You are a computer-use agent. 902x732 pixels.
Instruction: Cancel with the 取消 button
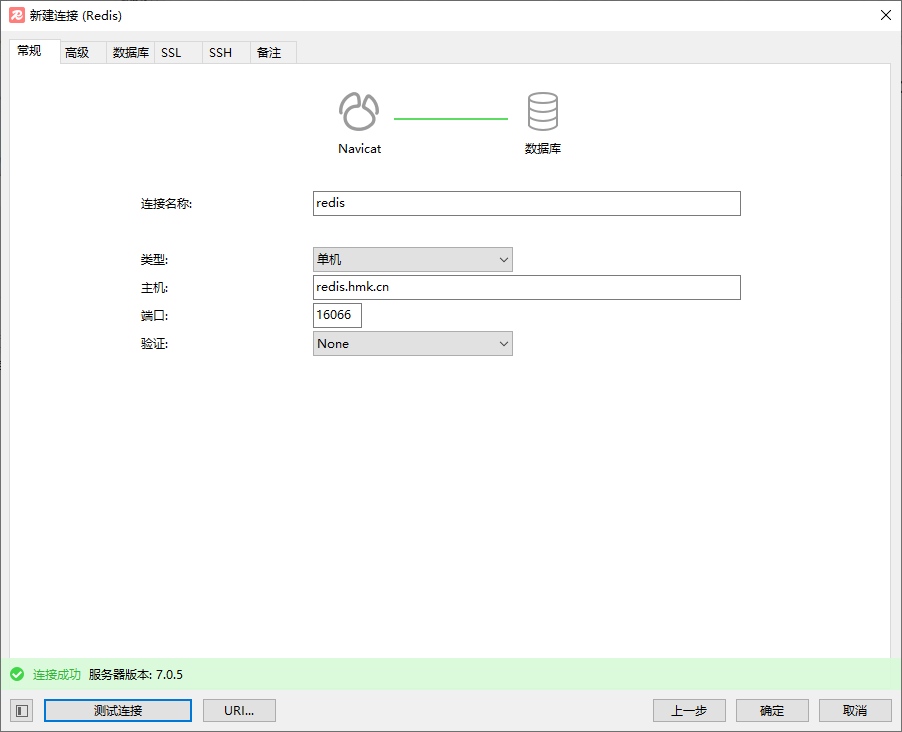click(x=855, y=711)
